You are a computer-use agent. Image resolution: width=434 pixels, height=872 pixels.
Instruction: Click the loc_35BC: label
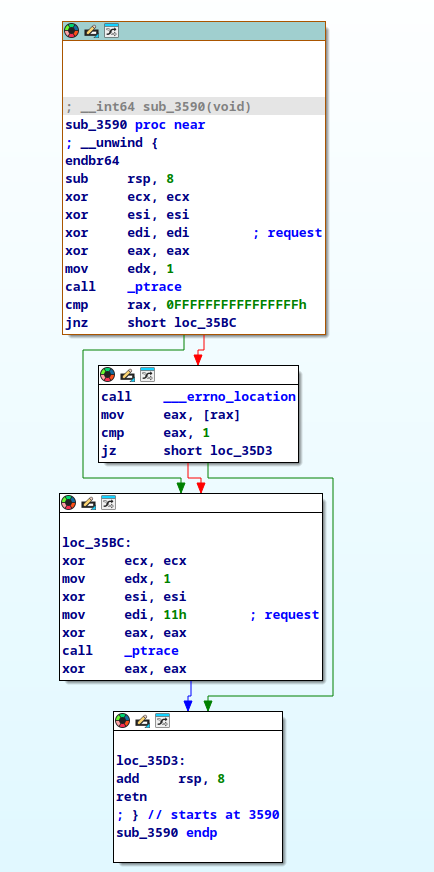click(x=97, y=542)
